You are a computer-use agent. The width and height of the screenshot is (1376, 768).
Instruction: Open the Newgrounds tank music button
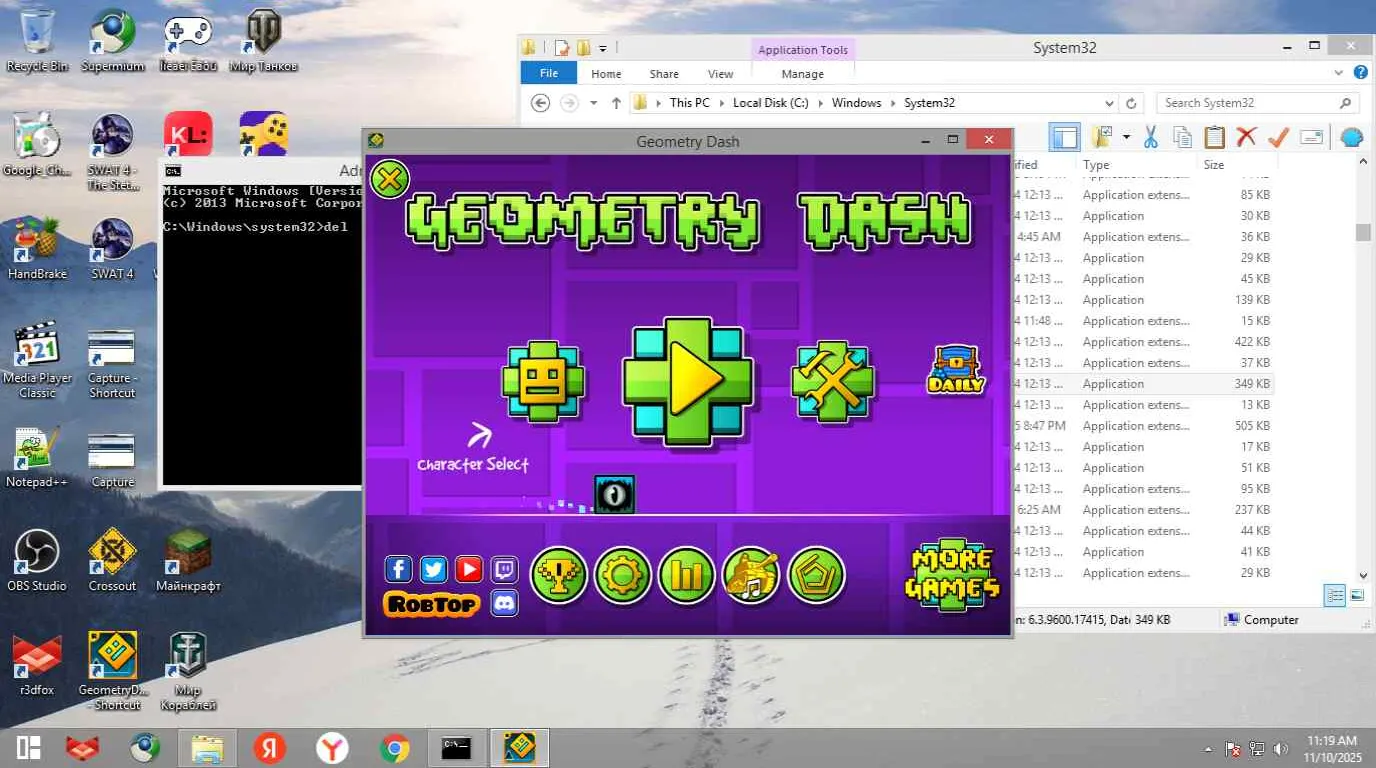(x=751, y=575)
